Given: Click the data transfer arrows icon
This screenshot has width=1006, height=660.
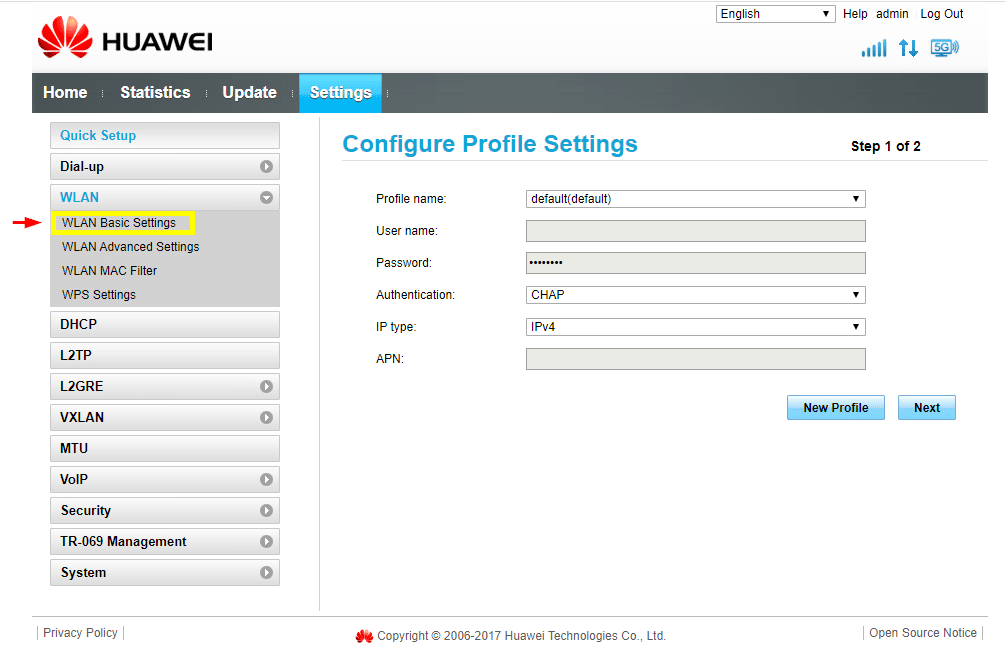Looking at the screenshot, I should coord(908,48).
